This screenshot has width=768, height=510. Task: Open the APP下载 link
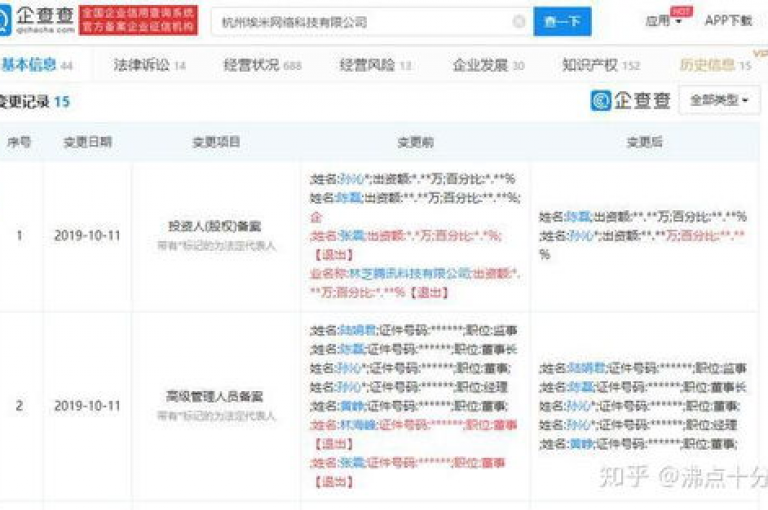tap(728, 21)
